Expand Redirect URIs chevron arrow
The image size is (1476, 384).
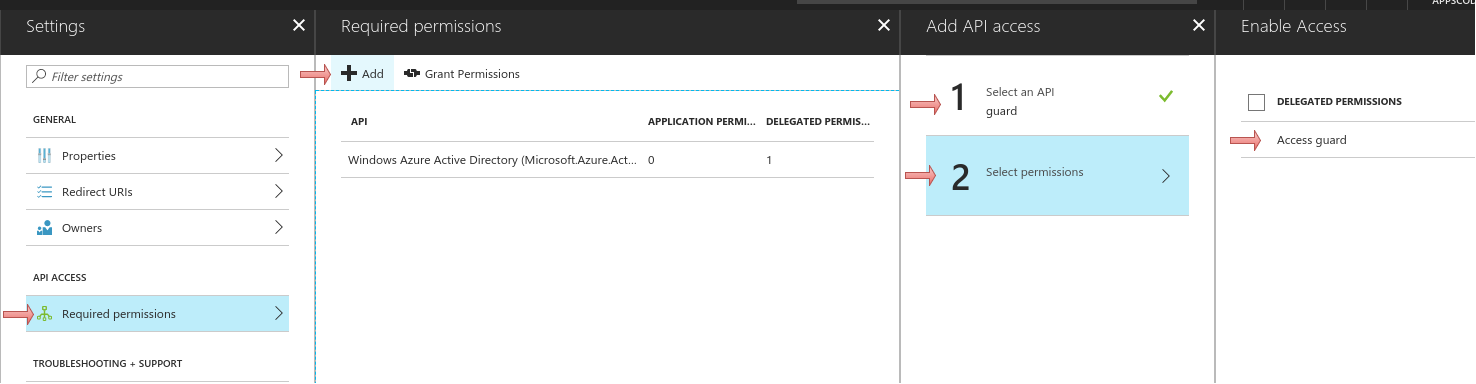(x=278, y=192)
